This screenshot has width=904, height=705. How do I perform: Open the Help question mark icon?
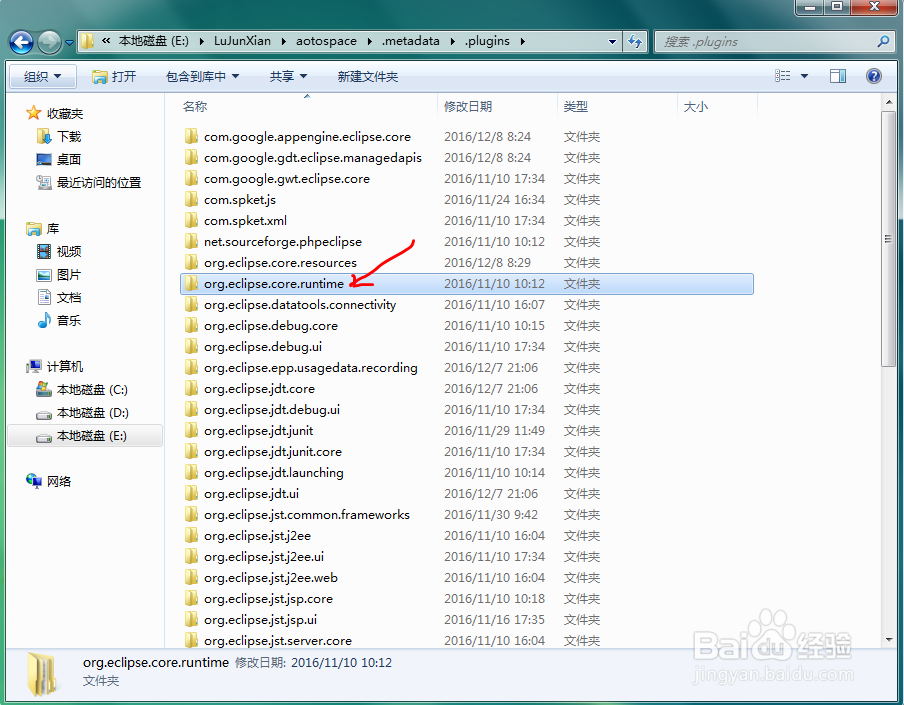click(873, 76)
